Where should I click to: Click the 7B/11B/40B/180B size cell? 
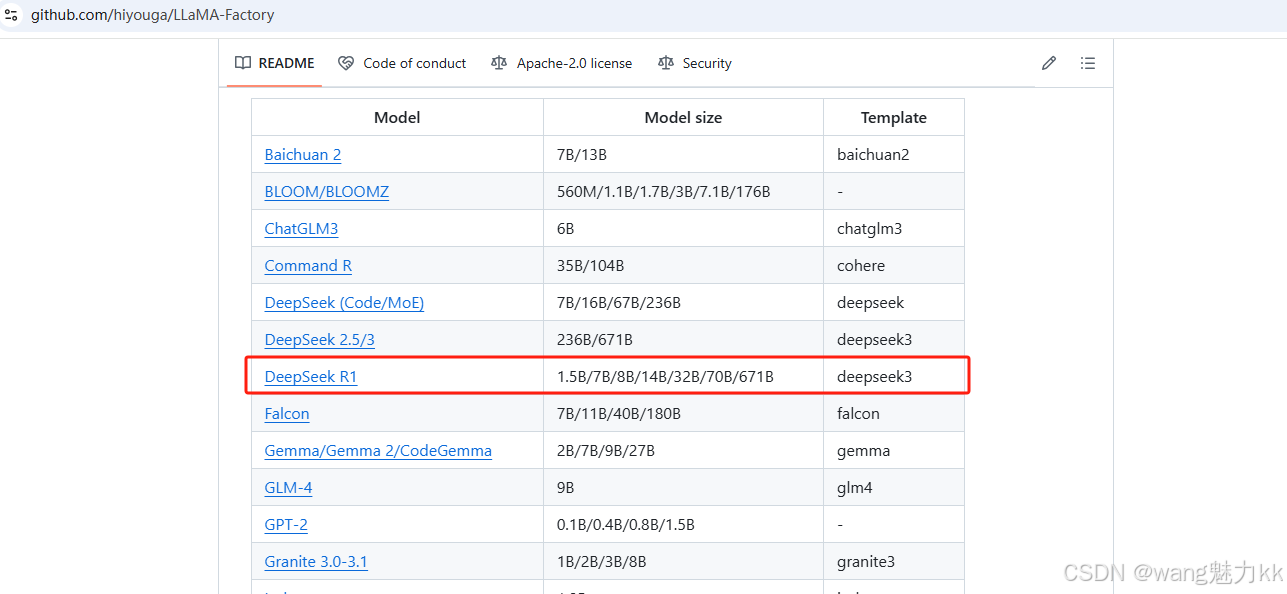pos(683,414)
